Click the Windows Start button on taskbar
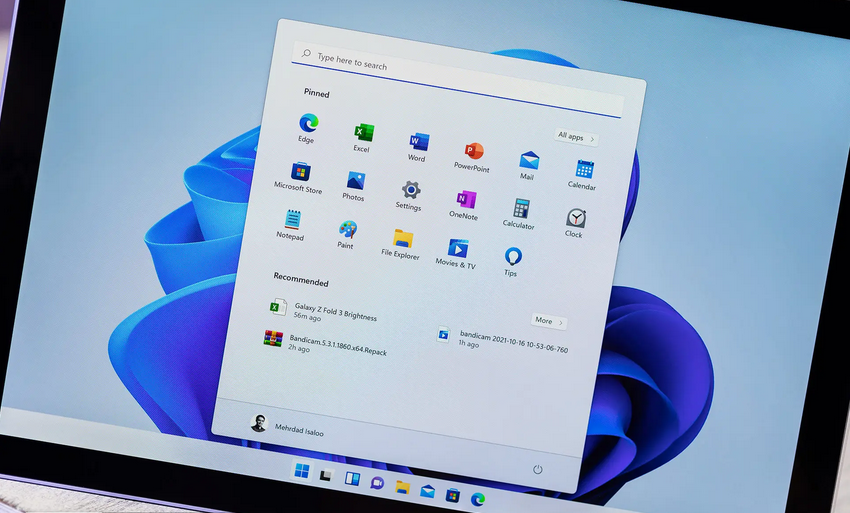This screenshot has width=850, height=513. 302,470
